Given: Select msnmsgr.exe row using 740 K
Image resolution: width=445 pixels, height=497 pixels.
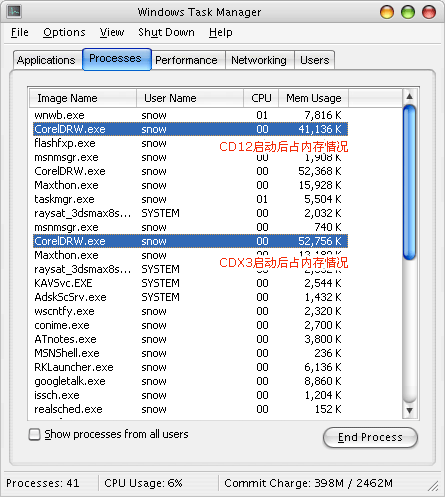Looking at the screenshot, I should (x=190, y=227).
